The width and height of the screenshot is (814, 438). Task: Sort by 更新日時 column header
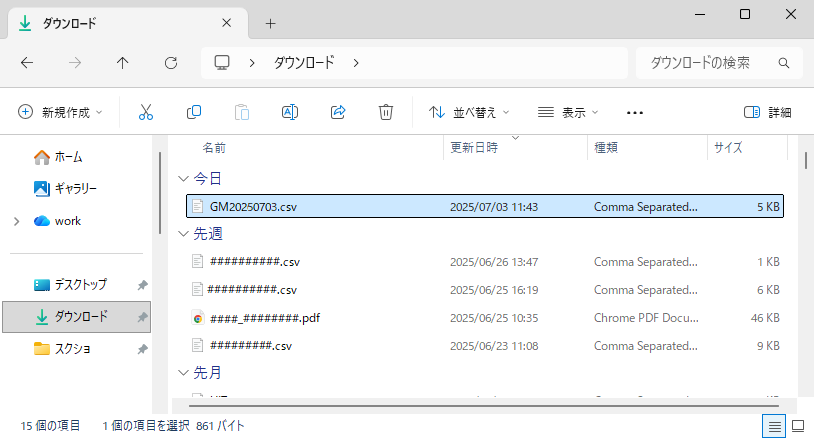coord(474,148)
